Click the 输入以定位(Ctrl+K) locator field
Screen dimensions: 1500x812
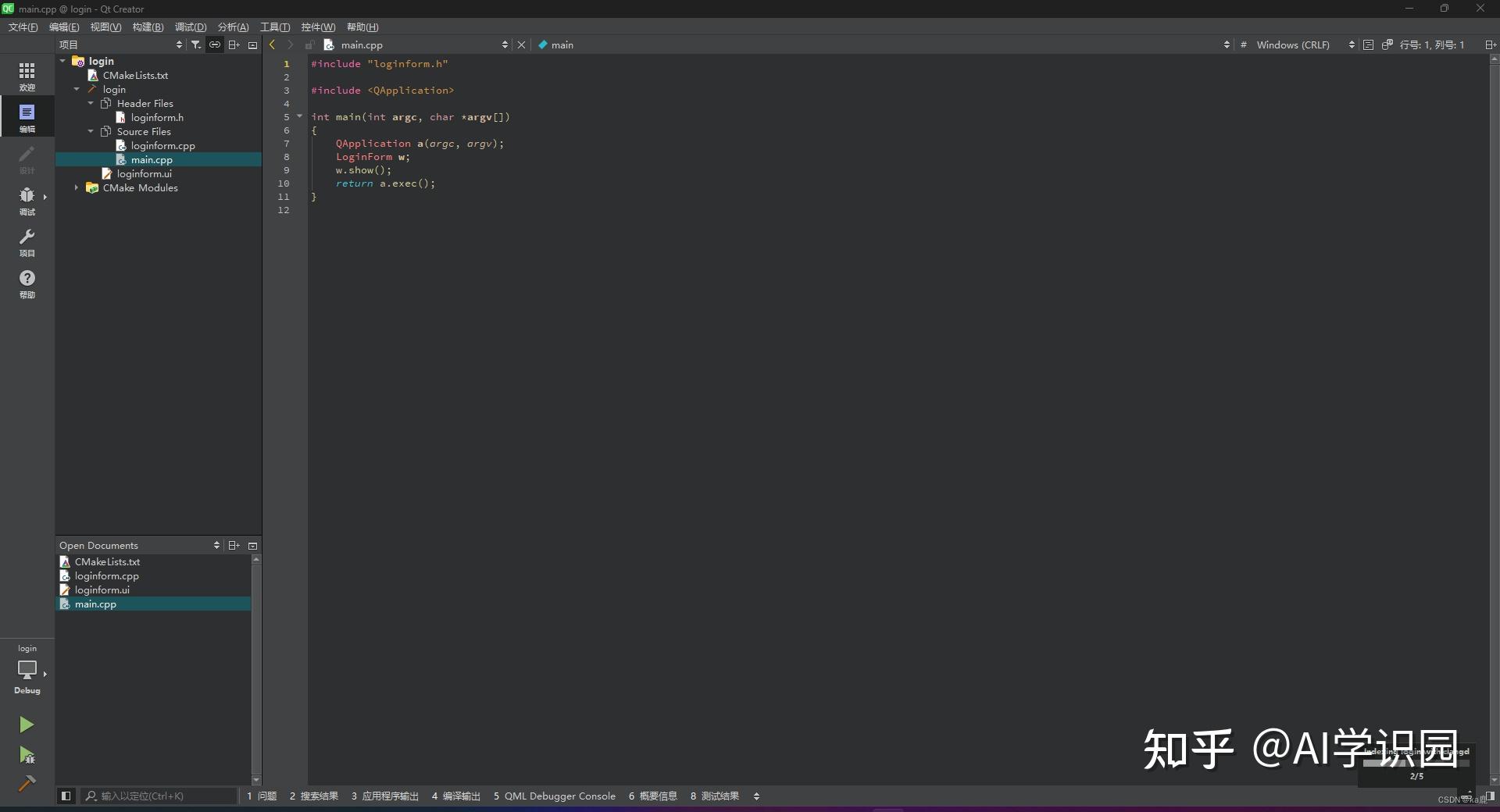click(x=156, y=796)
